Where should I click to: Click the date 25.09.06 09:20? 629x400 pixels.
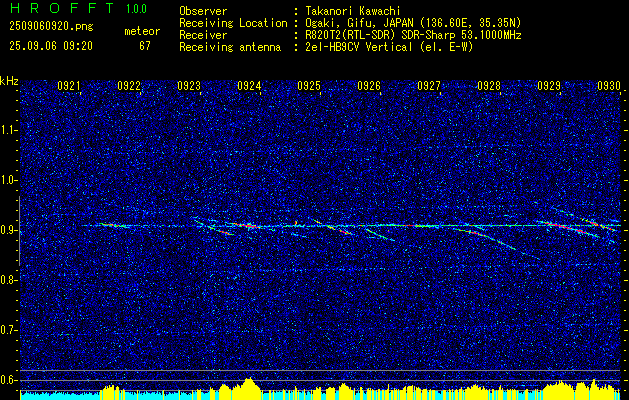tap(51, 46)
